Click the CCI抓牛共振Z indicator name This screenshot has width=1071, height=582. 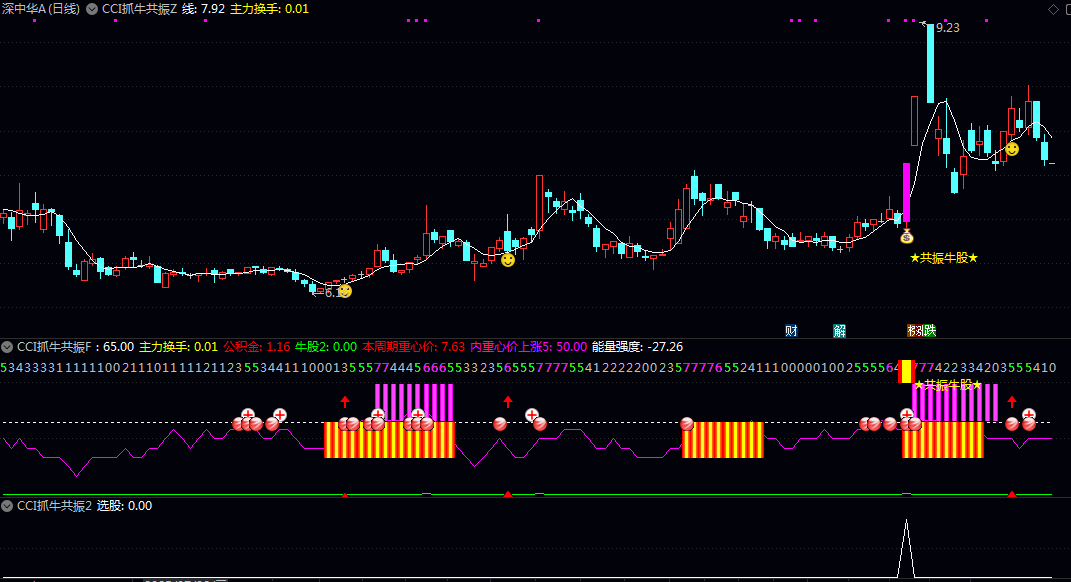coord(139,9)
